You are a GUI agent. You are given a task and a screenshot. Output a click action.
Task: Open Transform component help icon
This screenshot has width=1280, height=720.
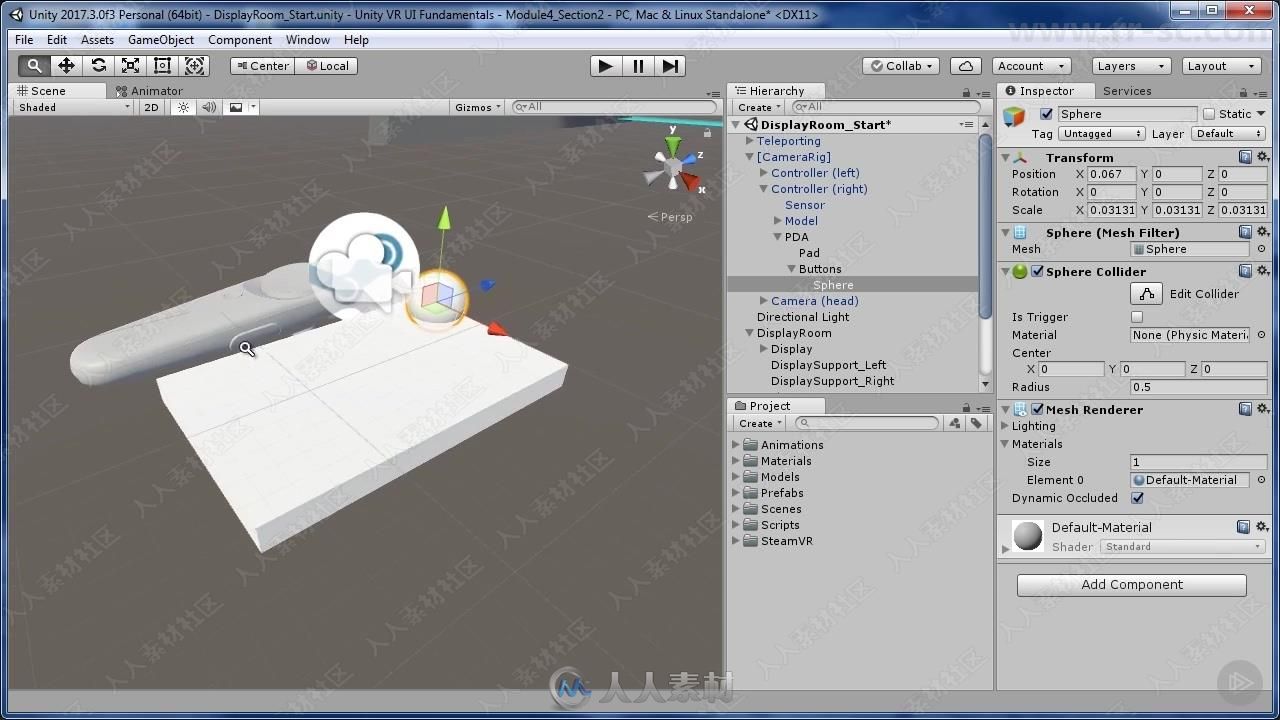[x=1245, y=157]
